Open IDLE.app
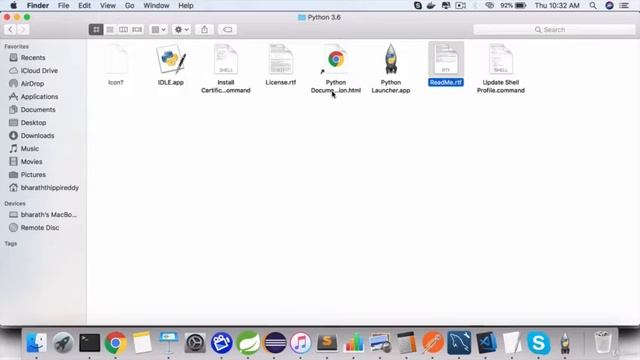This screenshot has height=360, width=640. point(171,60)
